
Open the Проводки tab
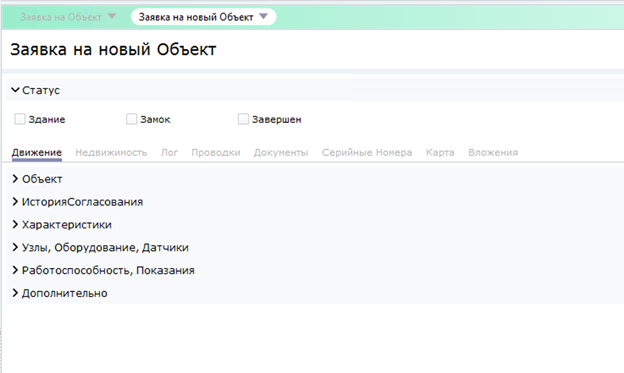216,152
